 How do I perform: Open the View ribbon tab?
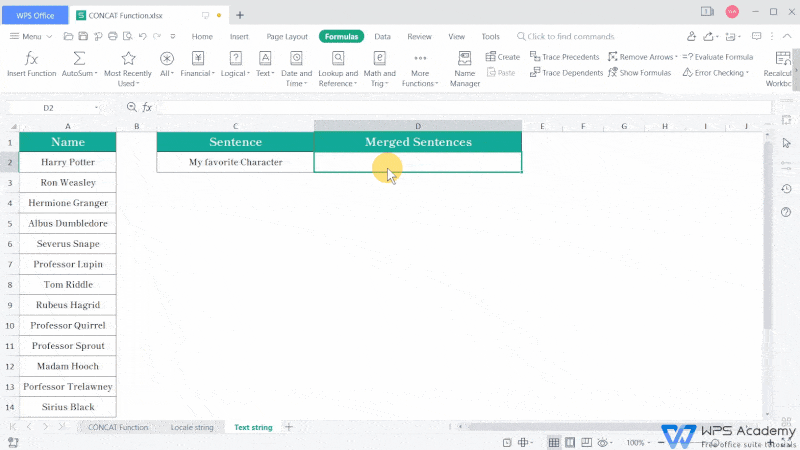(456, 37)
